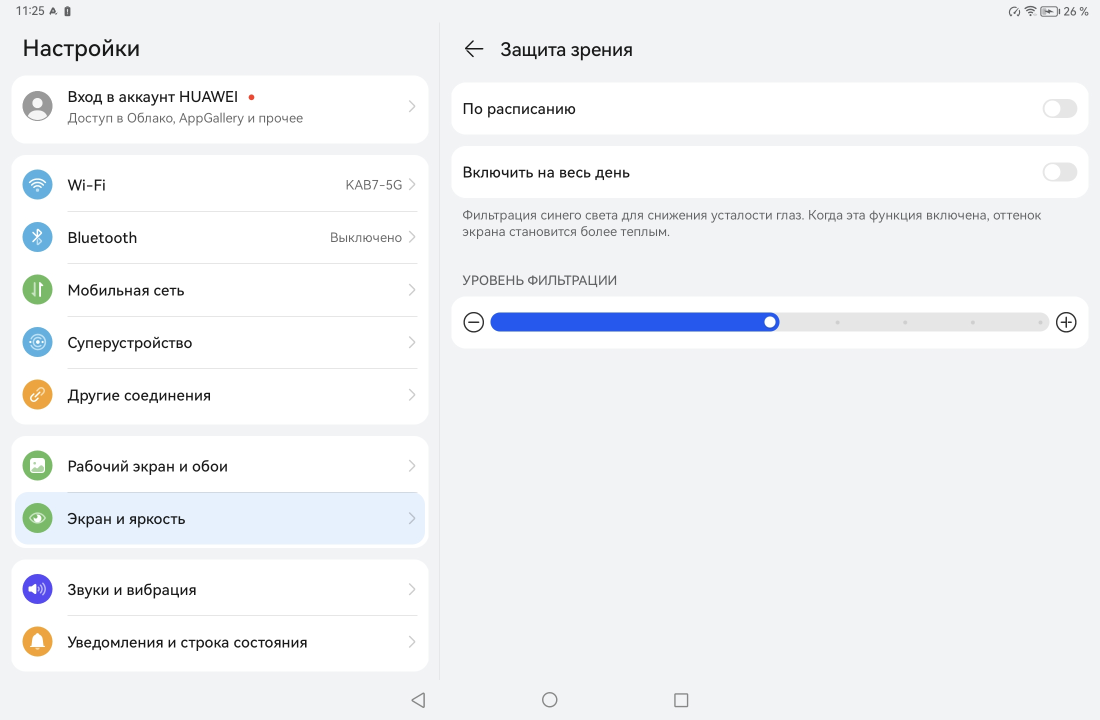Expand Wi-Fi settings via its chevron
1100x720 pixels.
coord(412,185)
